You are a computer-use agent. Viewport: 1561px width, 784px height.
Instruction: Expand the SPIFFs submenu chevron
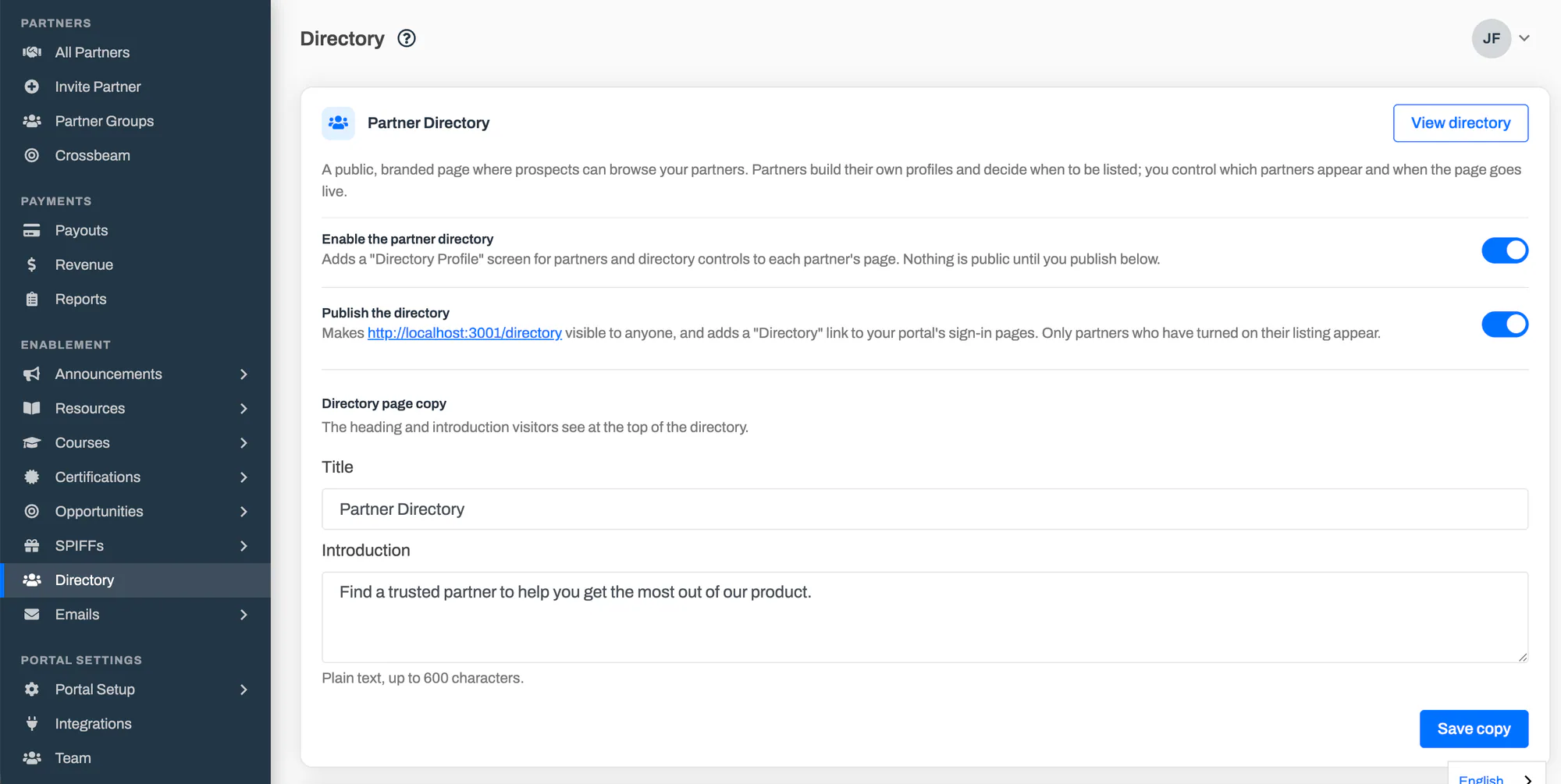click(x=244, y=545)
